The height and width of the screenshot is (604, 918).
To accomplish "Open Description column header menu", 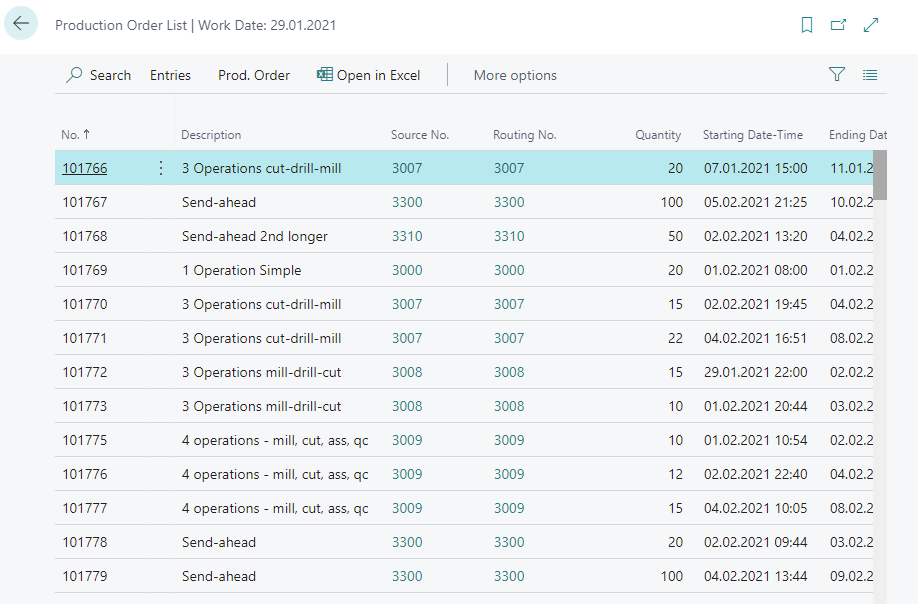I will pyautogui.click(x=211, y=135).
